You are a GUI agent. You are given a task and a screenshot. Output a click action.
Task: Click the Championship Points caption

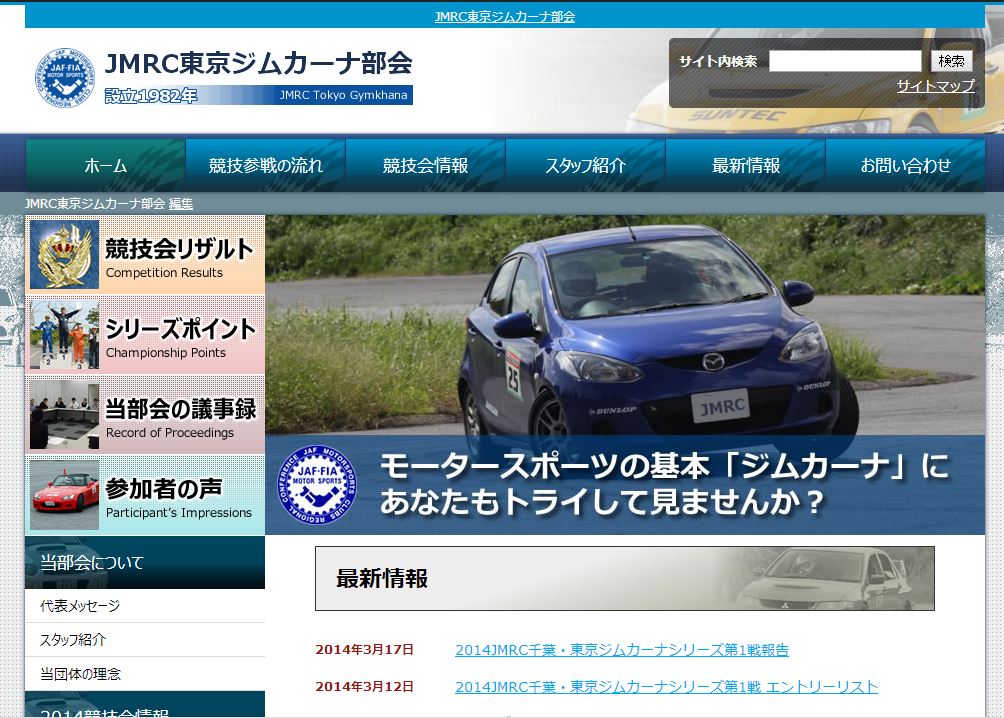pos(166,353)
